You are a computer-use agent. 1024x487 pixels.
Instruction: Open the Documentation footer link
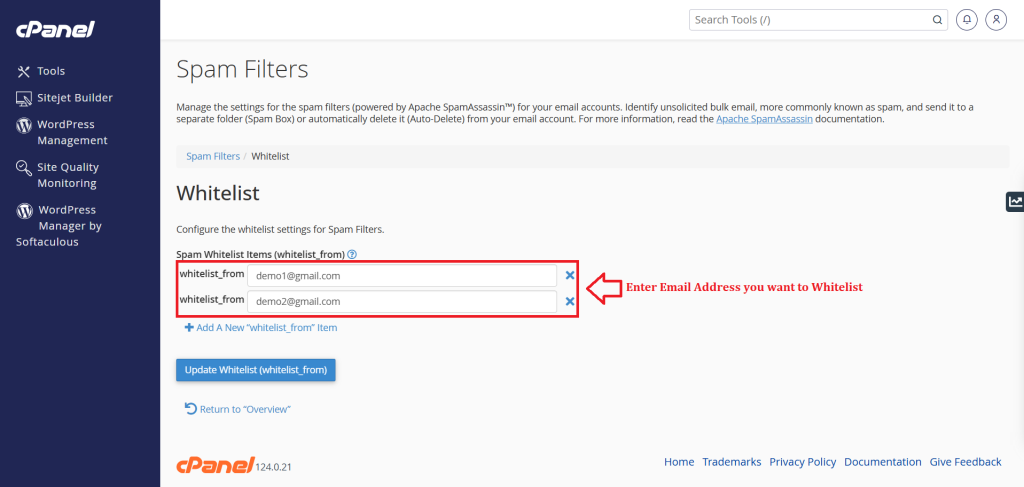point(883,462)
